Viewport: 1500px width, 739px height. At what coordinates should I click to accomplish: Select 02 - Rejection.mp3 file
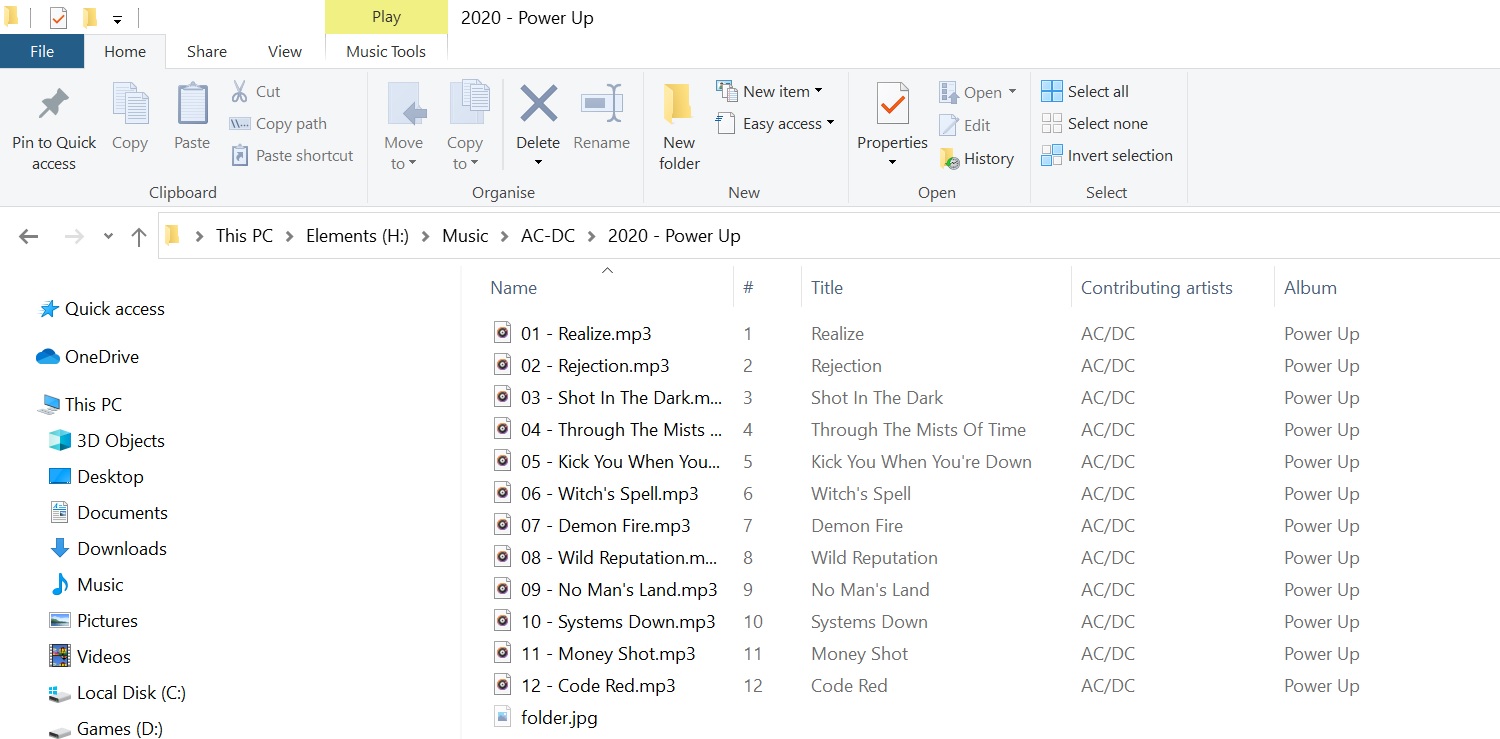pos(582,366)
